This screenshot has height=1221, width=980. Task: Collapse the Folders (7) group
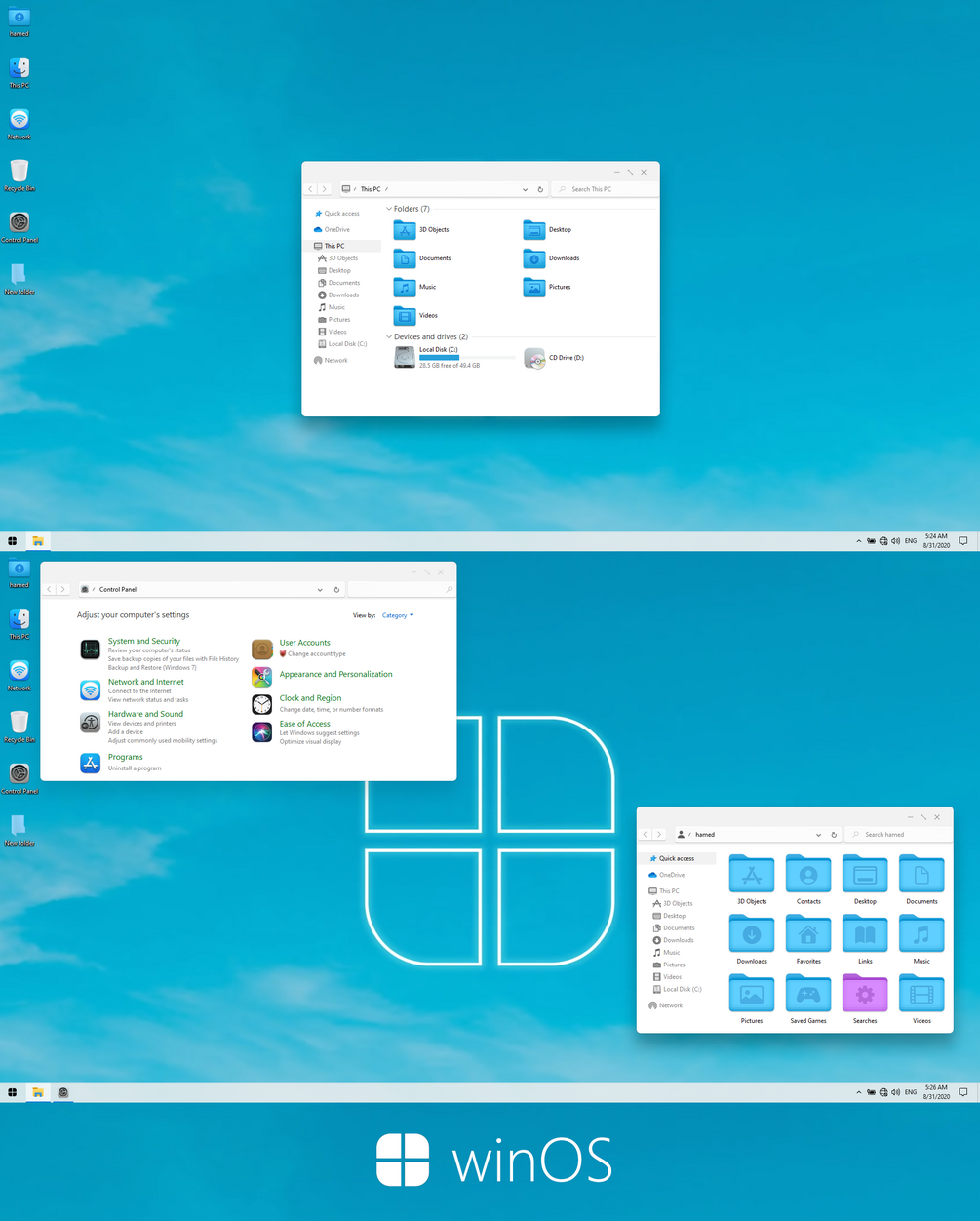[x=389, y=209]
